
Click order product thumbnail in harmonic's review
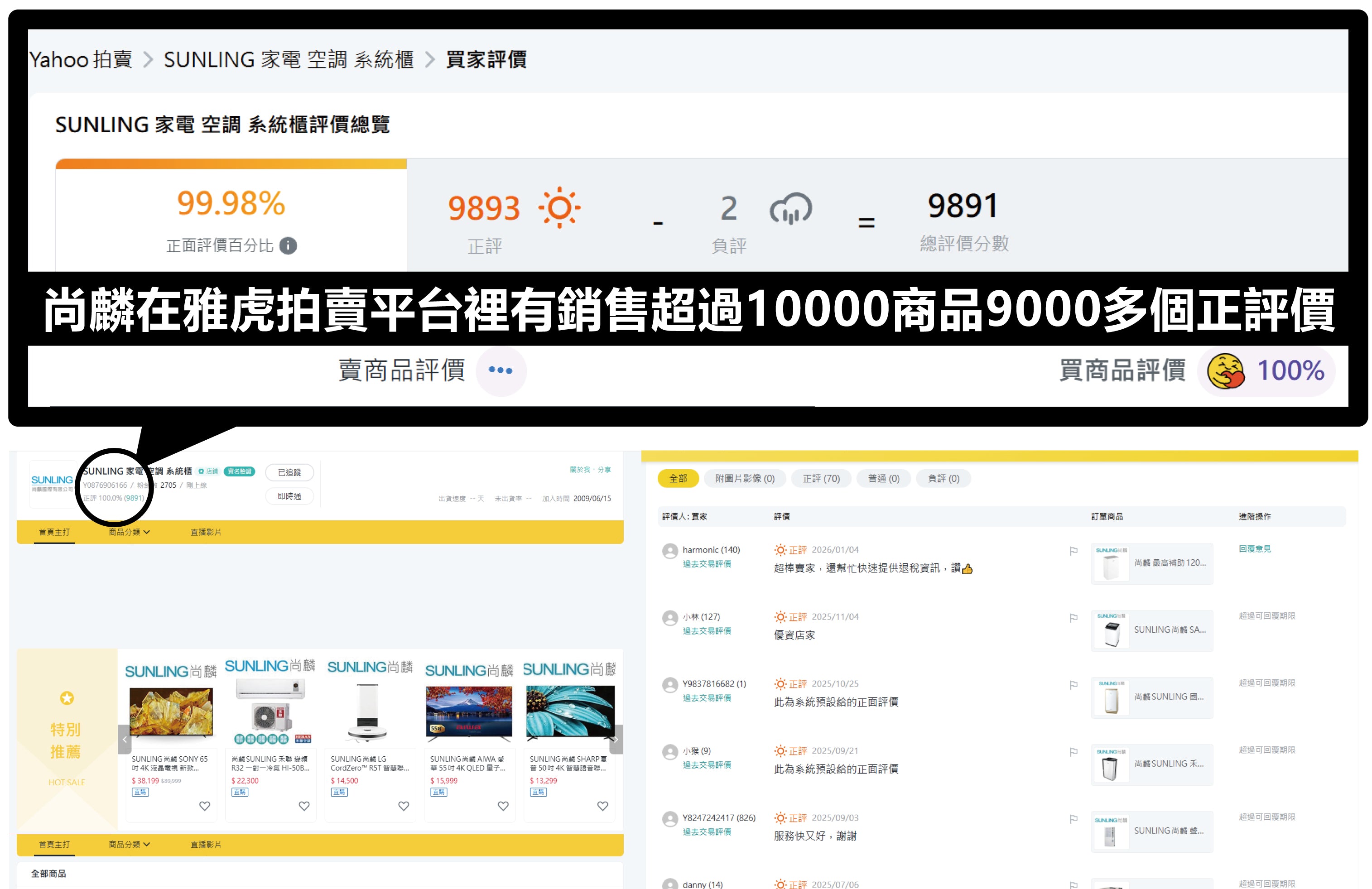click(1111, 564)
